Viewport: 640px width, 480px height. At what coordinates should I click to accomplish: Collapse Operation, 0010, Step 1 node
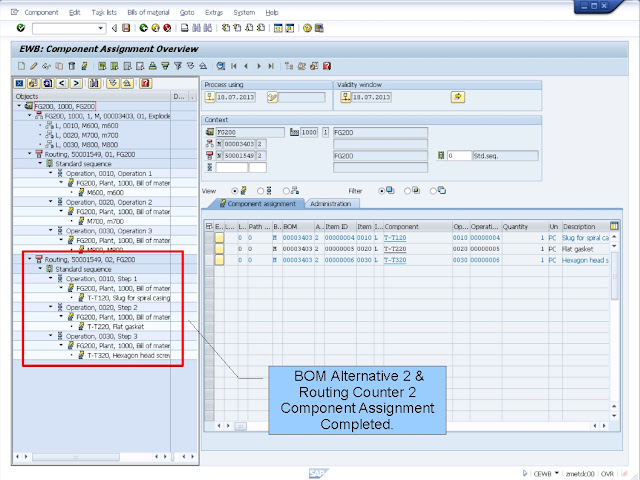click(x=51, y=278)
